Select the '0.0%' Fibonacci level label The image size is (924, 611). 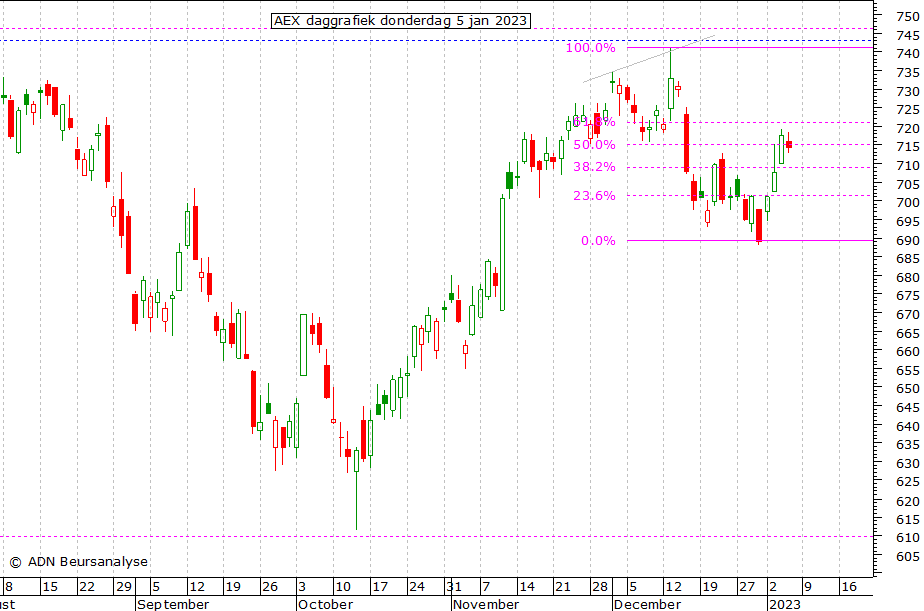pyautogui.click(x=598, y=240)
